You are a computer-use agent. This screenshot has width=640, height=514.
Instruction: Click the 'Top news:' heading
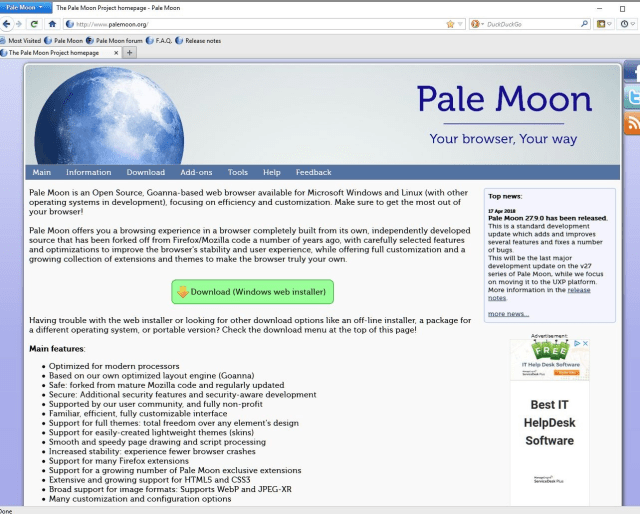pos(505,196)
